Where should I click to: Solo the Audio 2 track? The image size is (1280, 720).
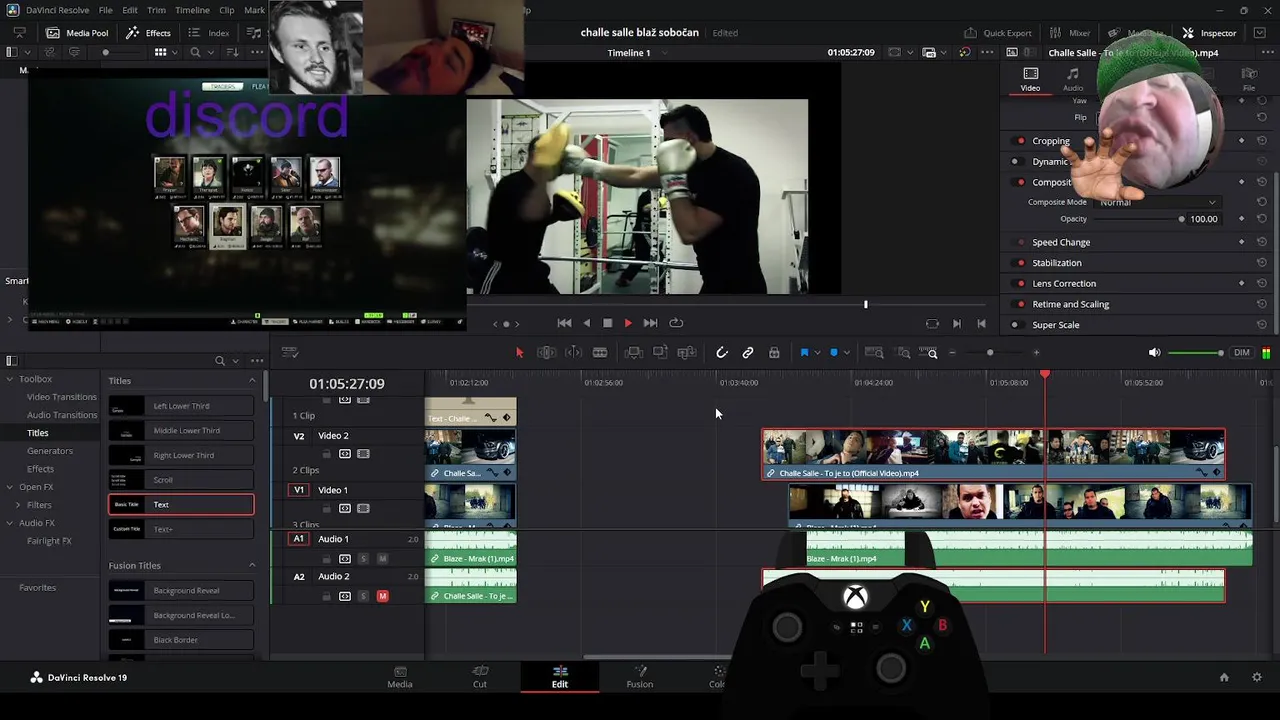(x=363, y=596)
